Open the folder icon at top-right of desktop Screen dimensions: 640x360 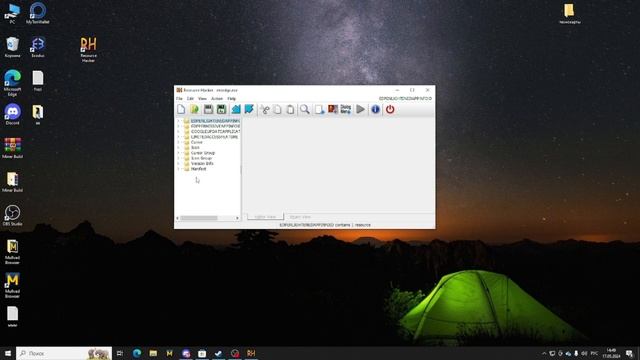pyautogui.click(x=569, y=13)
